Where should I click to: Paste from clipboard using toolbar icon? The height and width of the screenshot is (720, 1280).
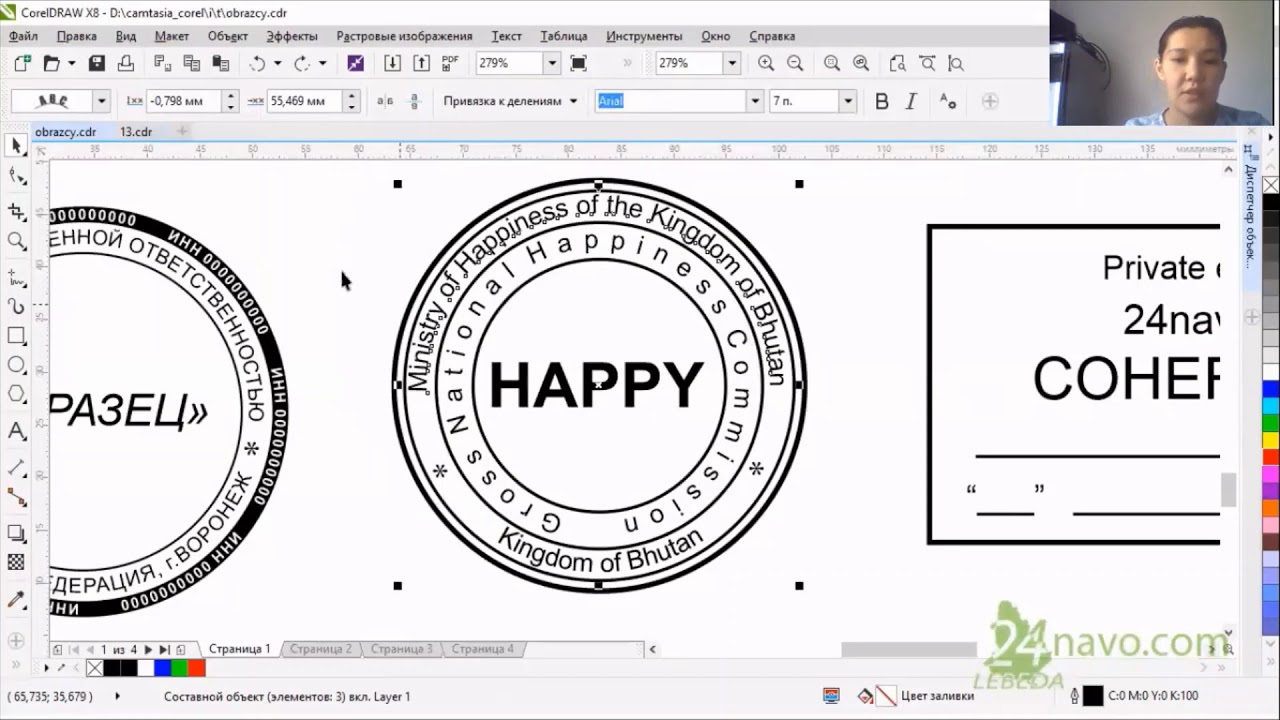(220, 63)
